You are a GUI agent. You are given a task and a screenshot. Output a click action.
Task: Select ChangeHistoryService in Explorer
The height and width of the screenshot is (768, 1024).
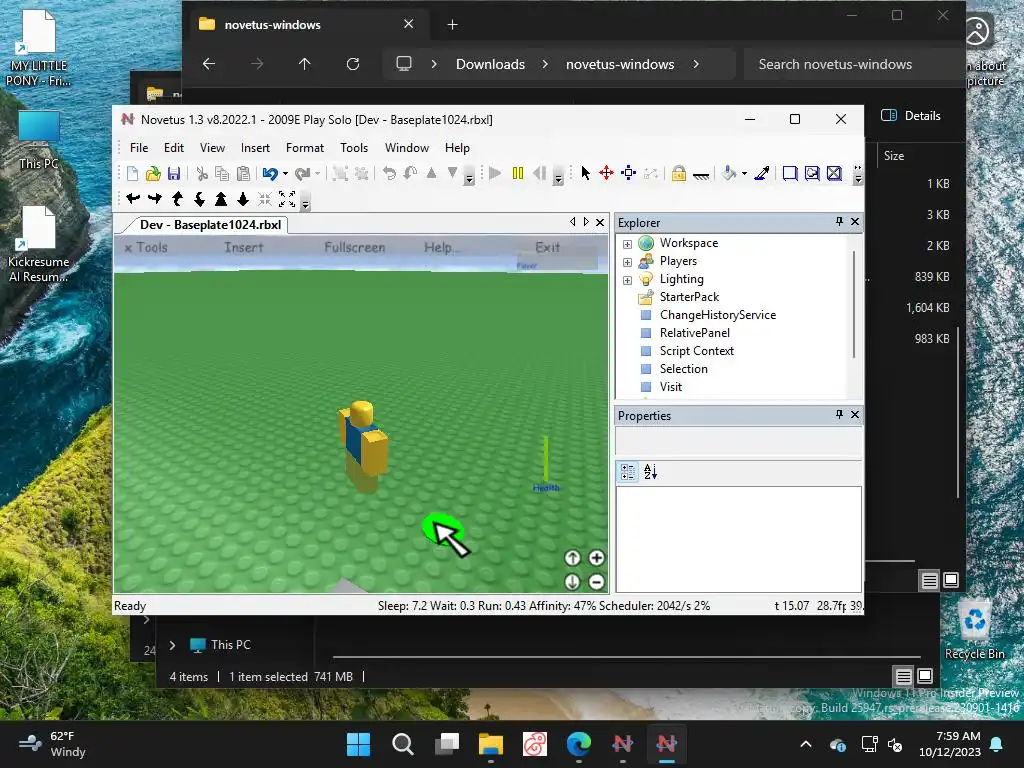717,315
